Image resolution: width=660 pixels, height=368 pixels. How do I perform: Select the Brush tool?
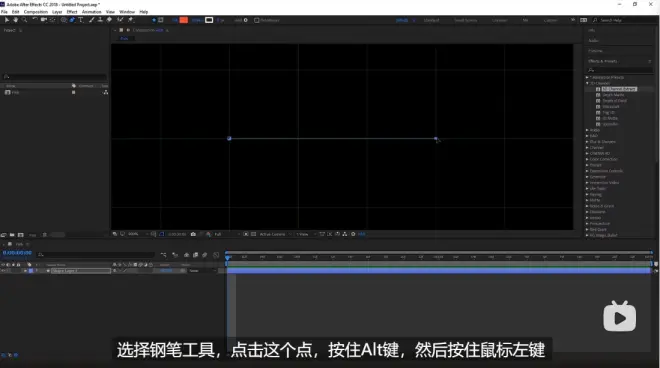91,20
